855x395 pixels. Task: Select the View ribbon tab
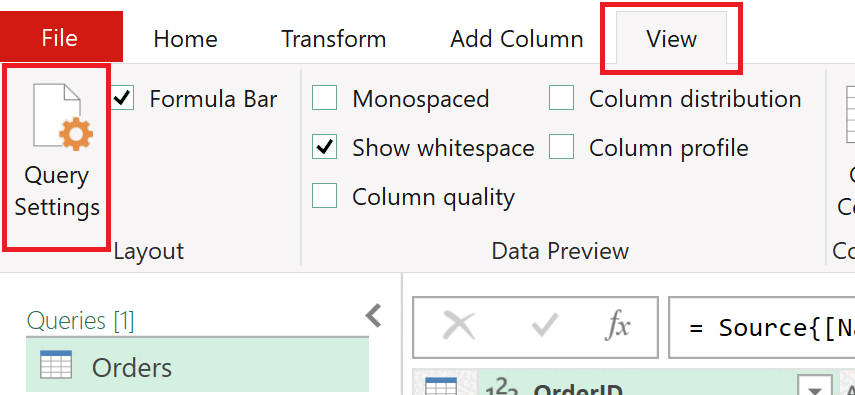[671, 39]
